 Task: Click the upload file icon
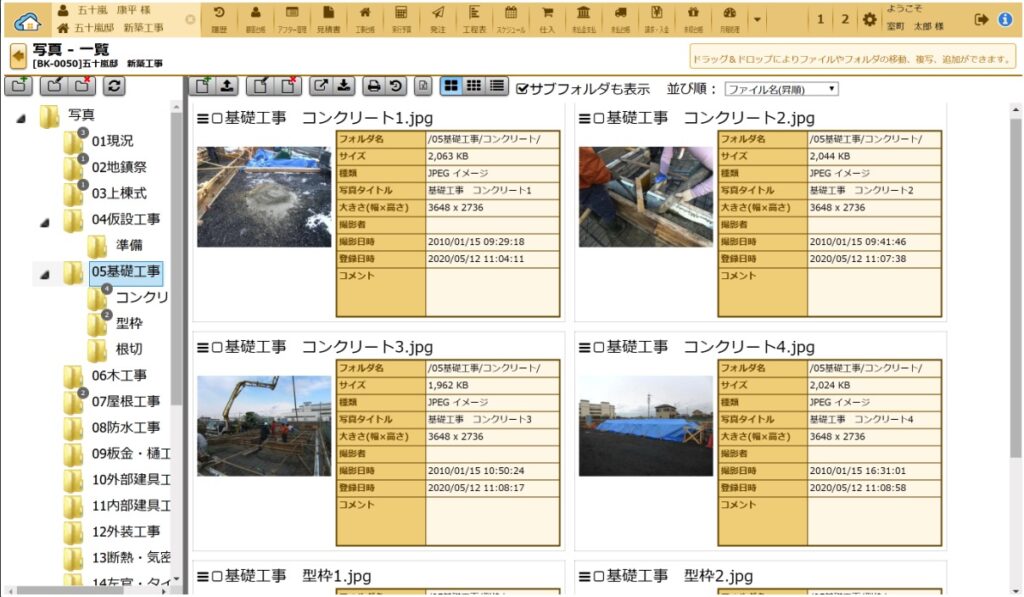coord(227,86)
